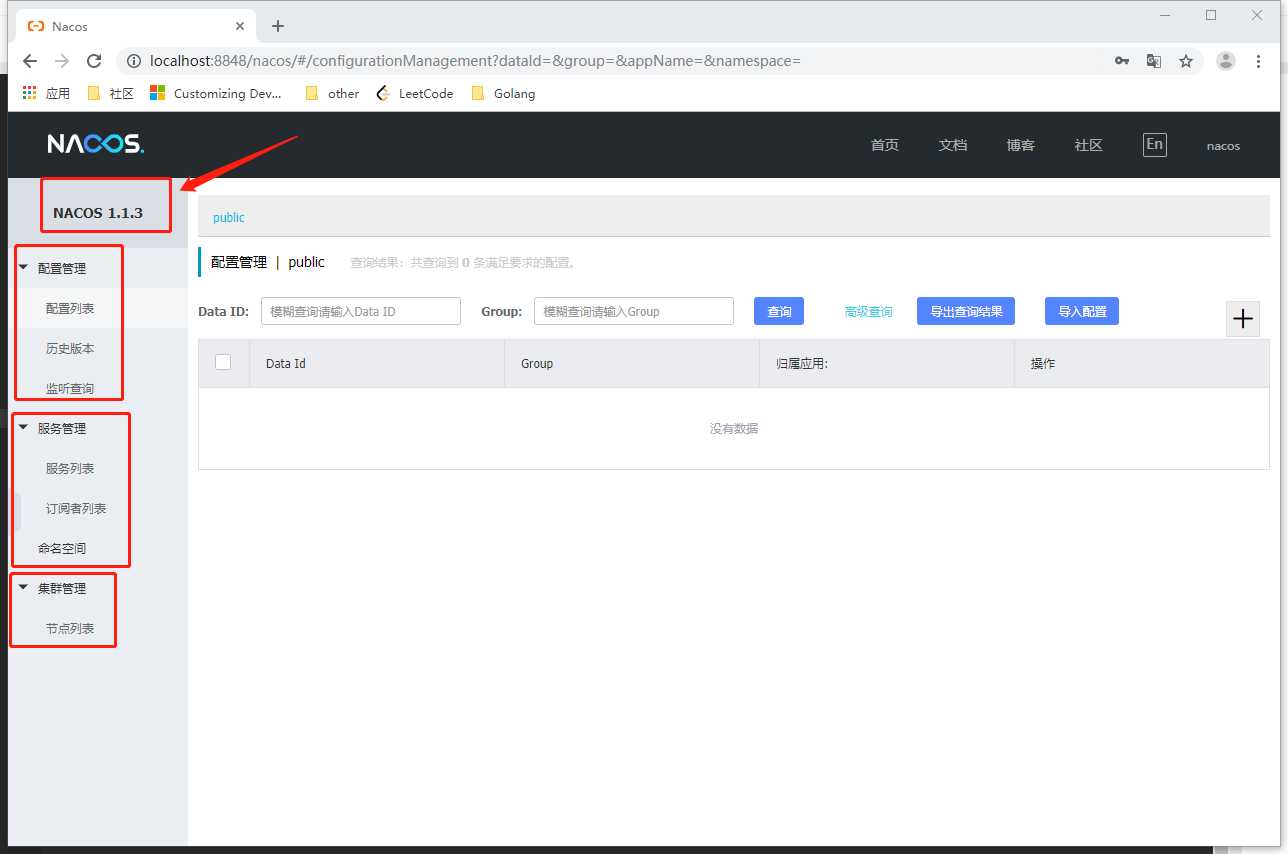The image size is (1288, 854).
Task: Open Chrome three-dot menu
Action: point(1260,61)
